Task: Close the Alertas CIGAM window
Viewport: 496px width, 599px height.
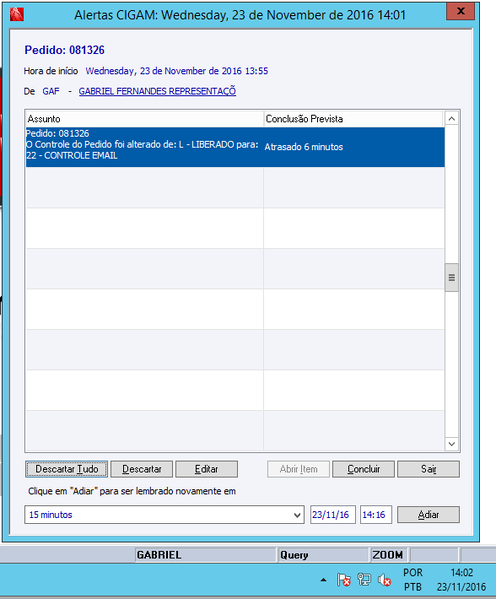Action: 460,11
